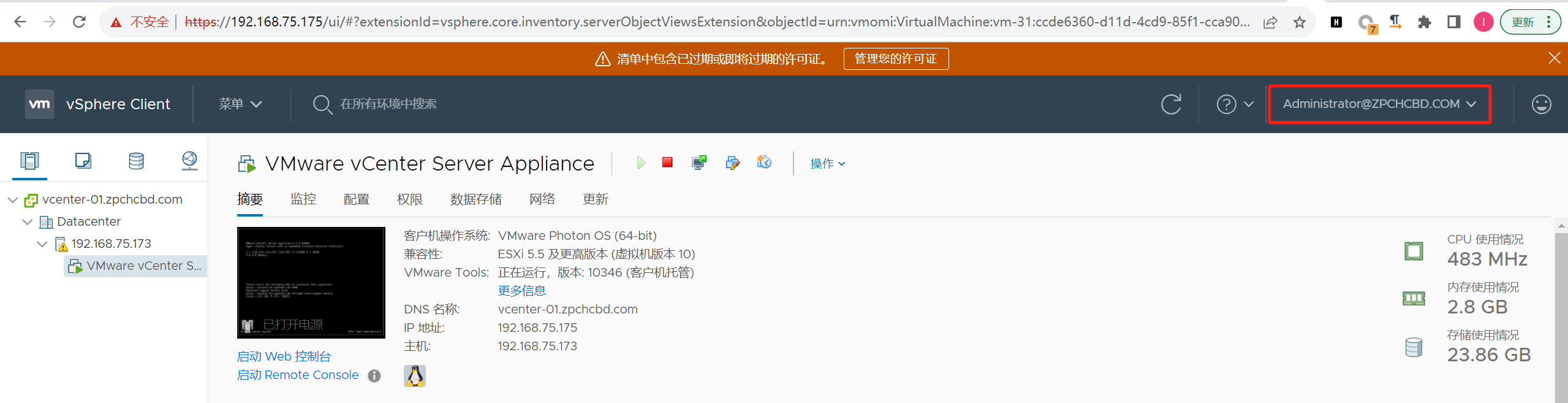The width and height of the screenshot is (1568, 403).
Task: Open the Storage inventory view icon
Action: tap(136, 161)
